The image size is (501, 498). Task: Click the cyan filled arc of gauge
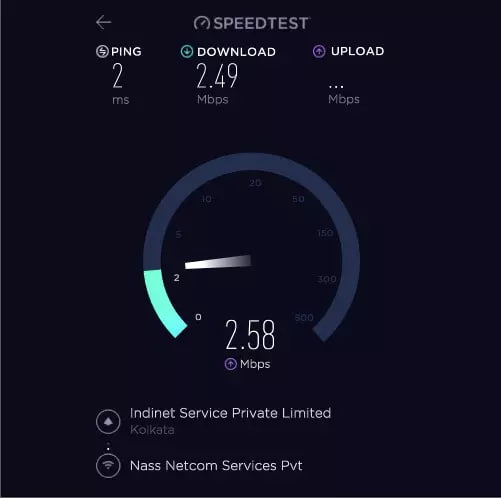point(162,302)
